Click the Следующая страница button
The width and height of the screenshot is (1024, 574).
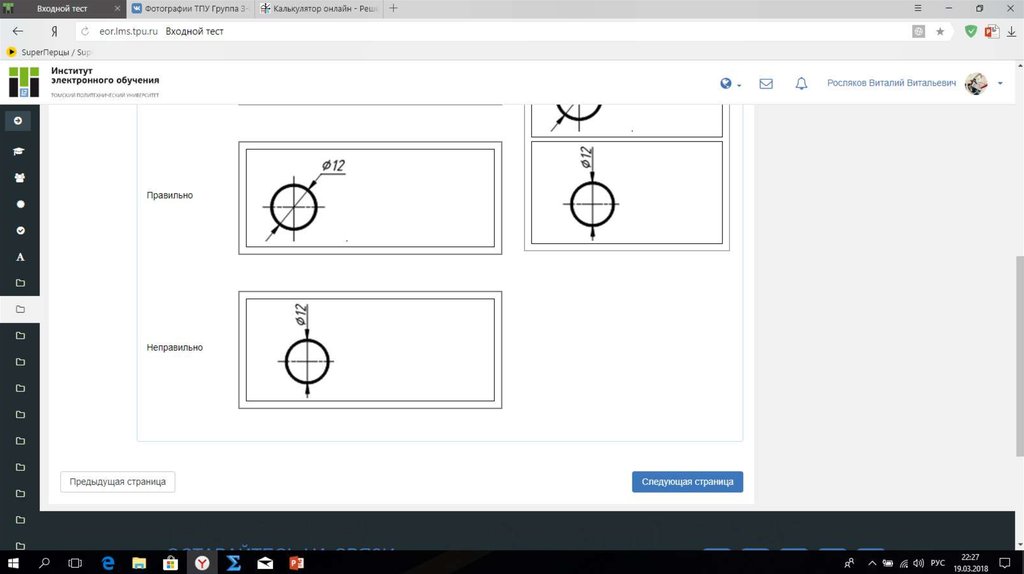[687, 482]
